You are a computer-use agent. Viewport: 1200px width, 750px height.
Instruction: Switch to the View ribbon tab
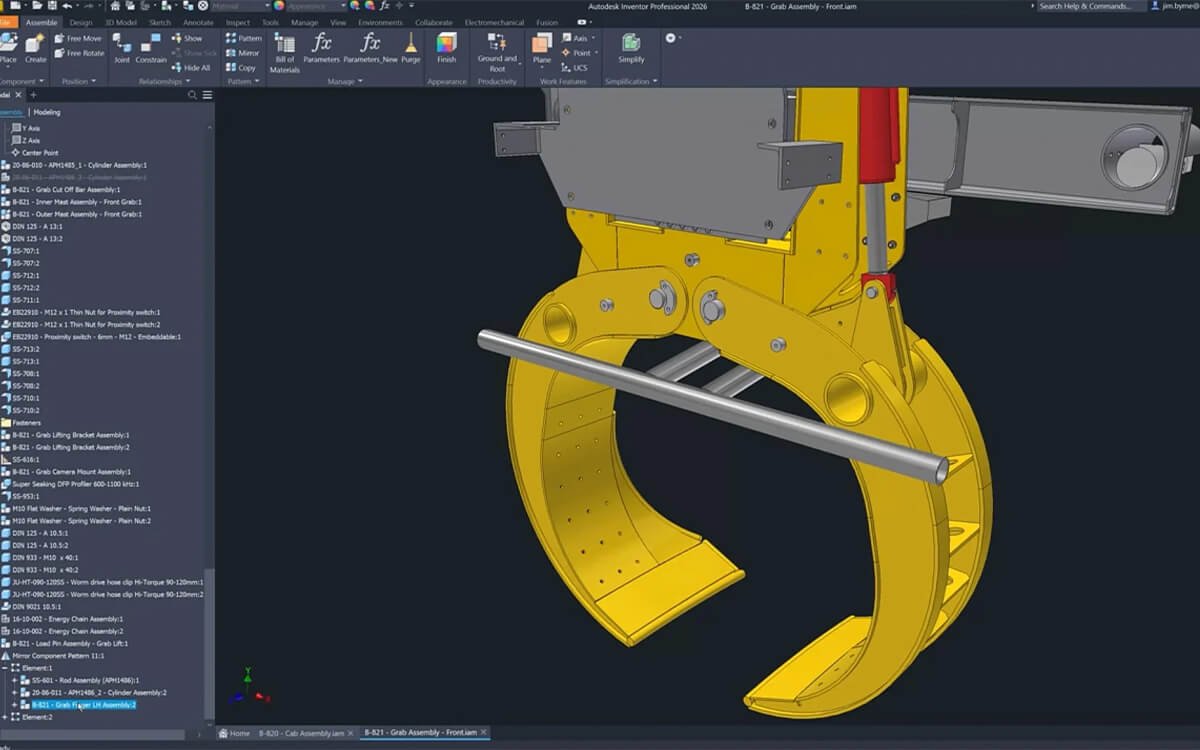(x=338, y=20)
